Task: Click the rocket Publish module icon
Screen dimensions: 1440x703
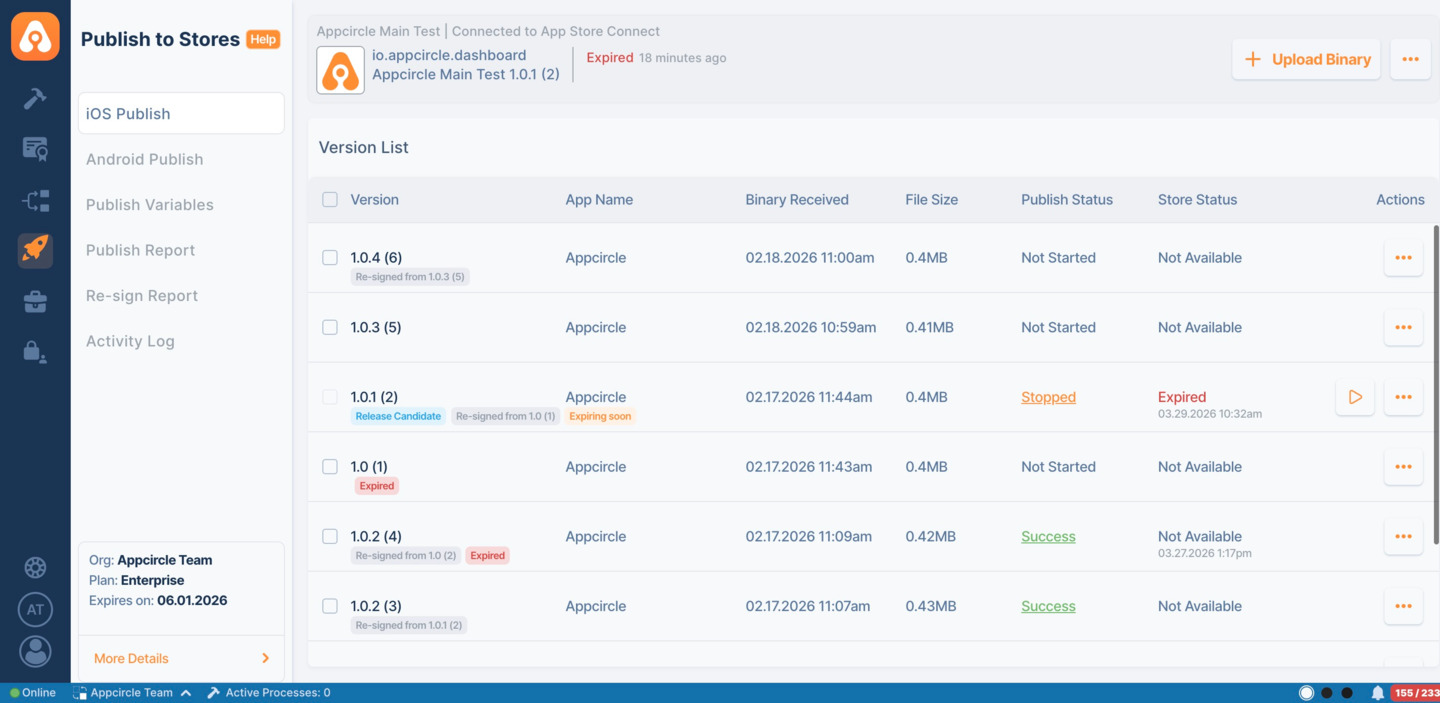Action: tap(35, 249)
